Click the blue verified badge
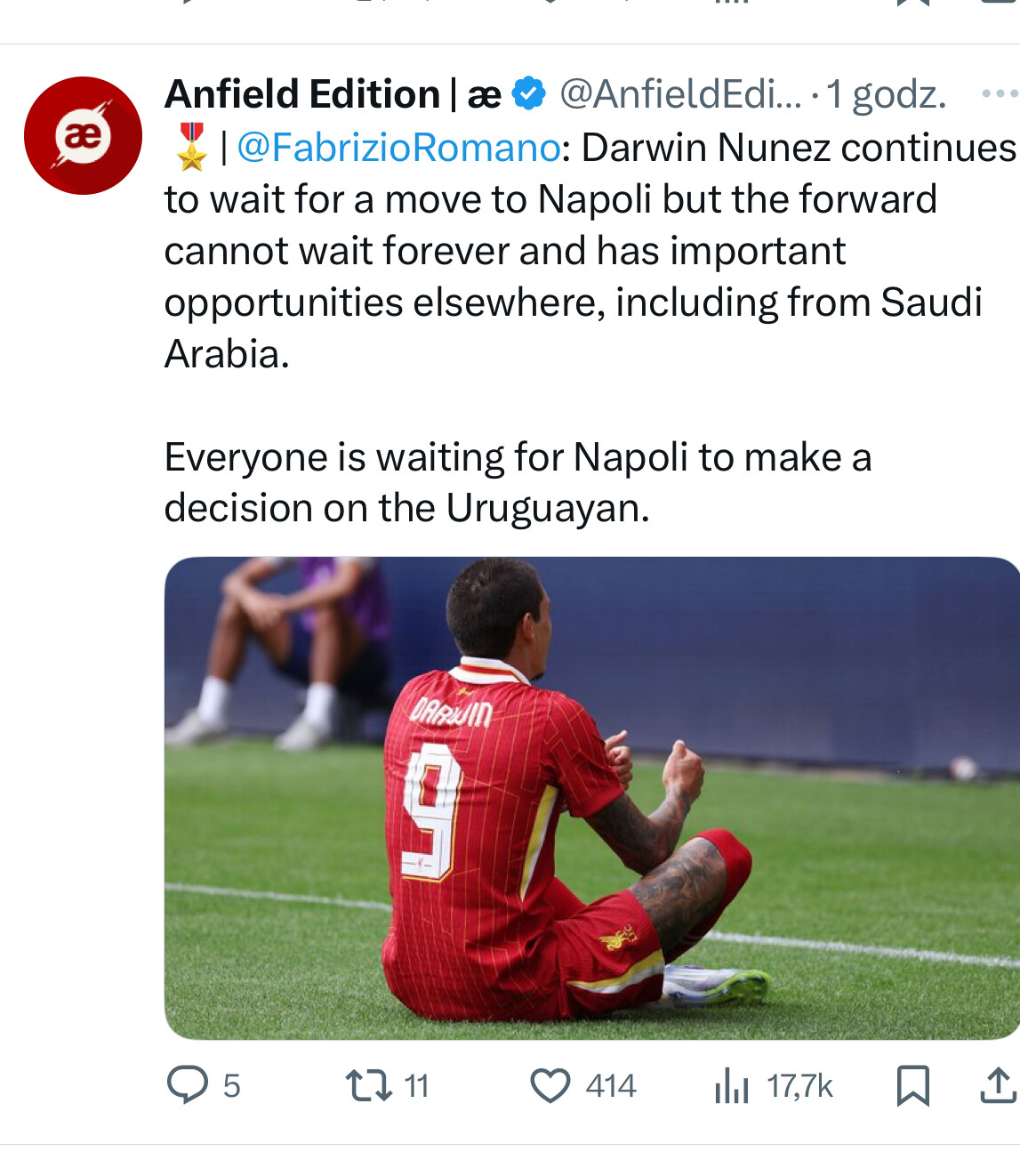The width and height of the screenshot is (1020, 1176). coord(530,93)
